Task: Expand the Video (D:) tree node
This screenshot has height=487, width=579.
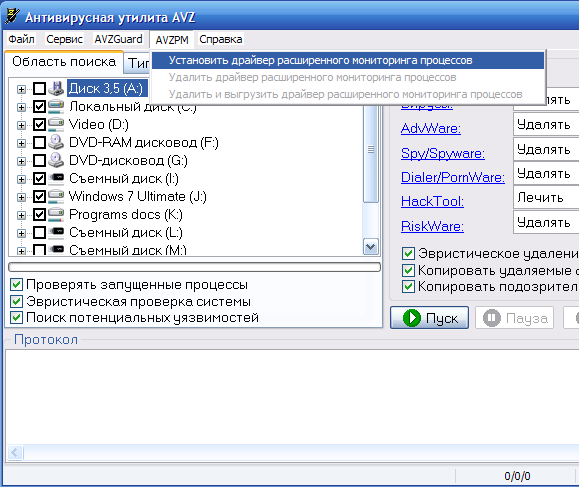Action: point(21,126)
